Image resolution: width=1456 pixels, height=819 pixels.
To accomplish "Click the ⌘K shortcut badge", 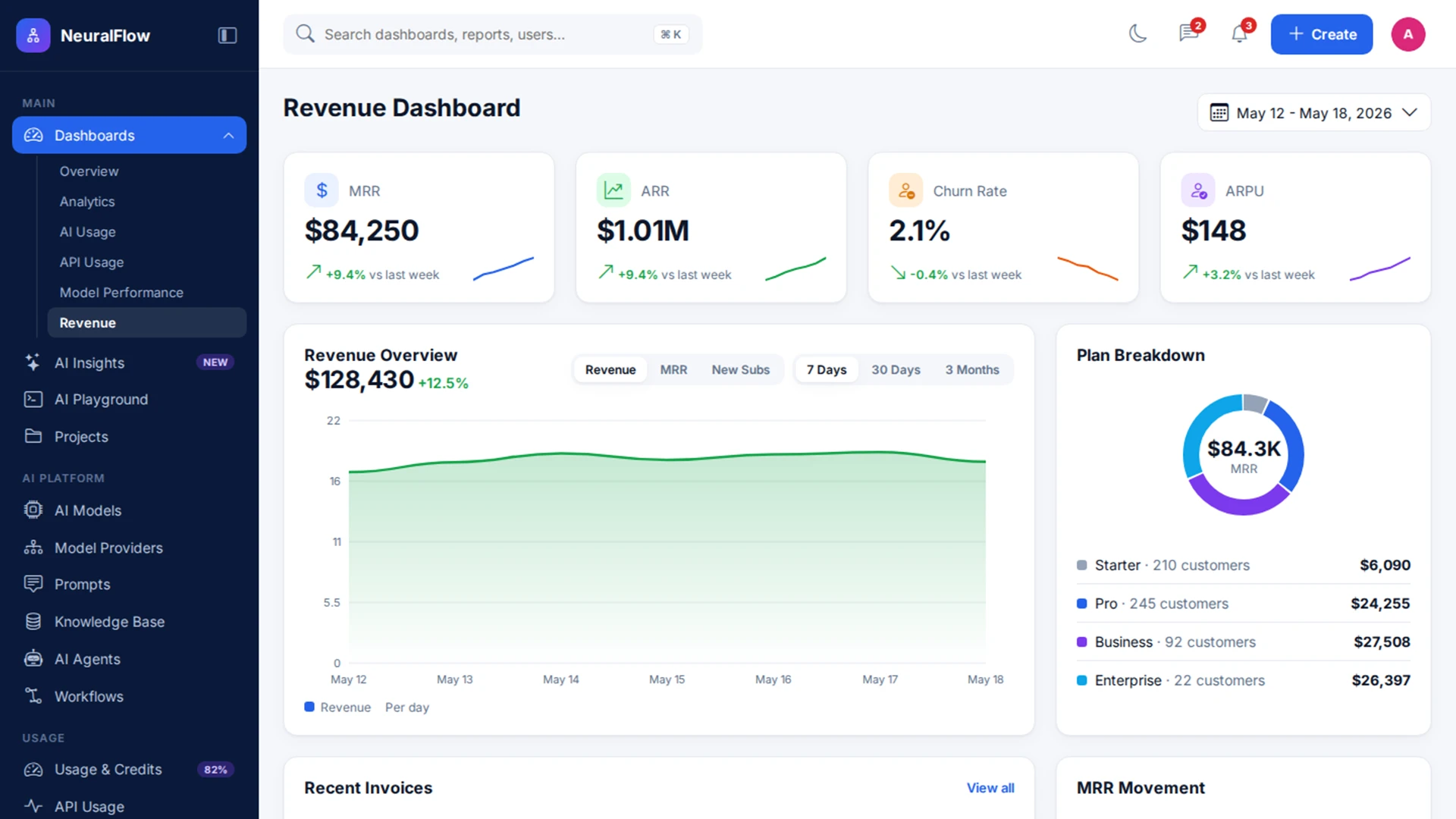I will [x=671, y=34].
